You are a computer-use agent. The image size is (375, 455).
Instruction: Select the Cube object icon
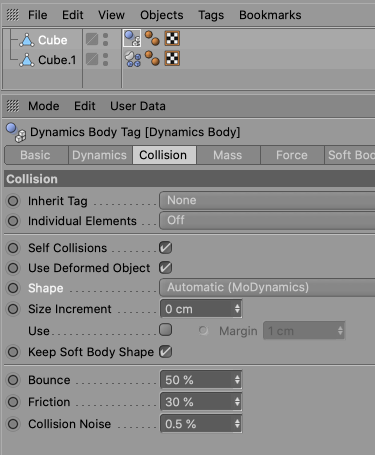tap(27, 40)
